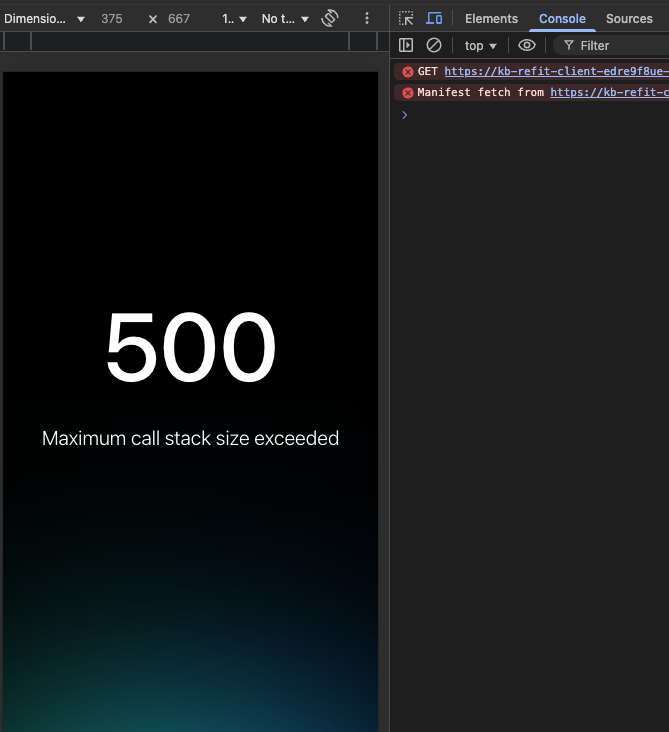Screen dimensions: 669x732
Task: Switch to the Elements tab
Action: coord(491,19)
